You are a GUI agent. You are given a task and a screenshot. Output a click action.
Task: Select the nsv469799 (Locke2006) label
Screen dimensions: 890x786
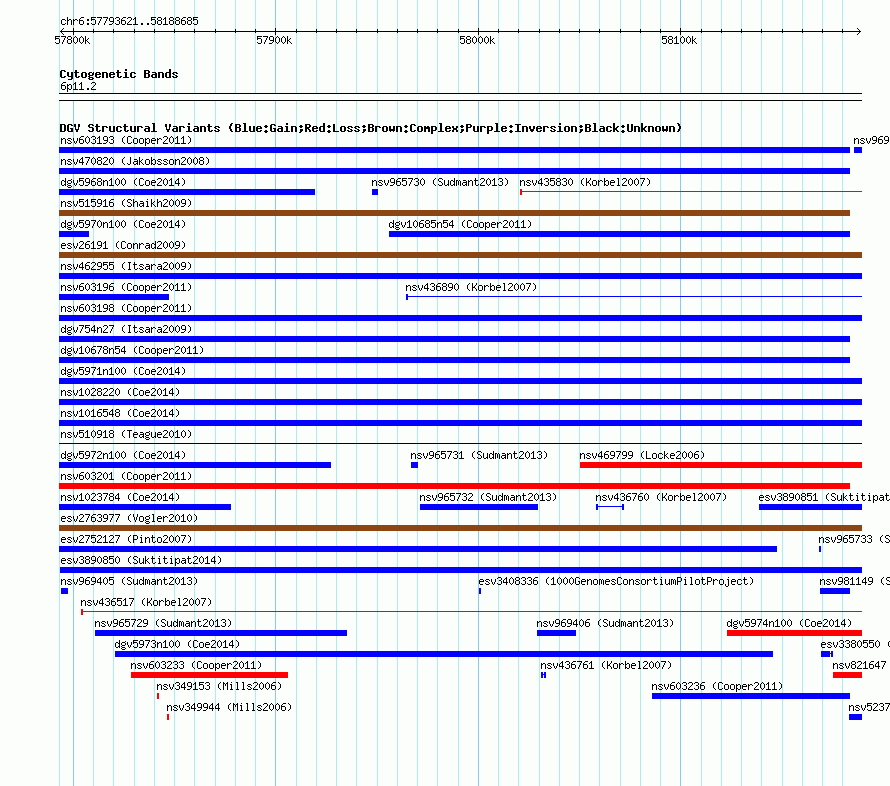[642, 455]
